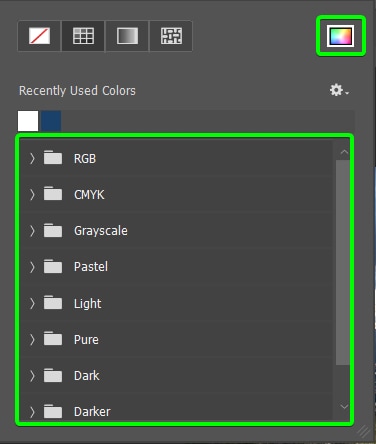Click the scrollbar up arrow
This screenshot has width=376, height=444.
click(344, 152)
